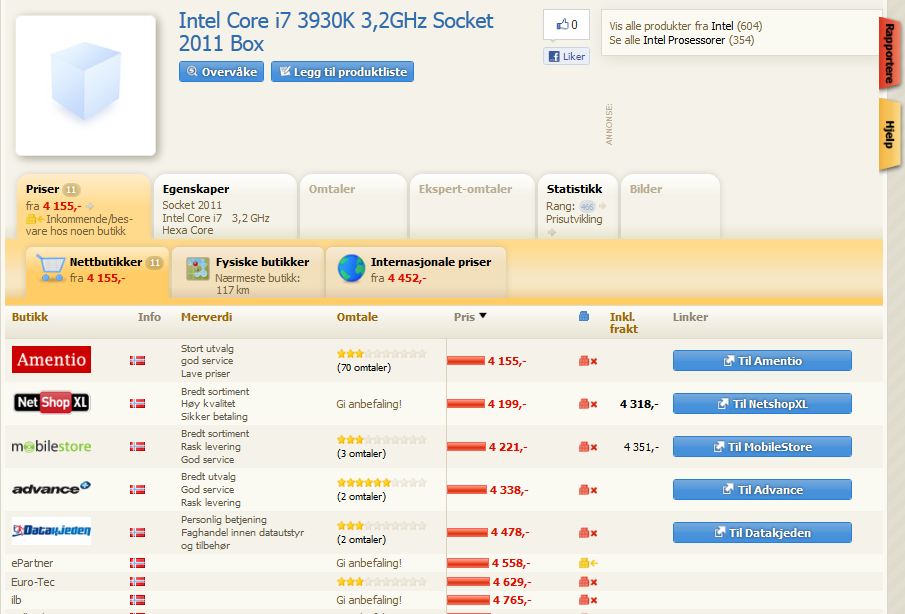
Task: Open link Se alle Intel Prosessorer
Action: tap(682, 40)
